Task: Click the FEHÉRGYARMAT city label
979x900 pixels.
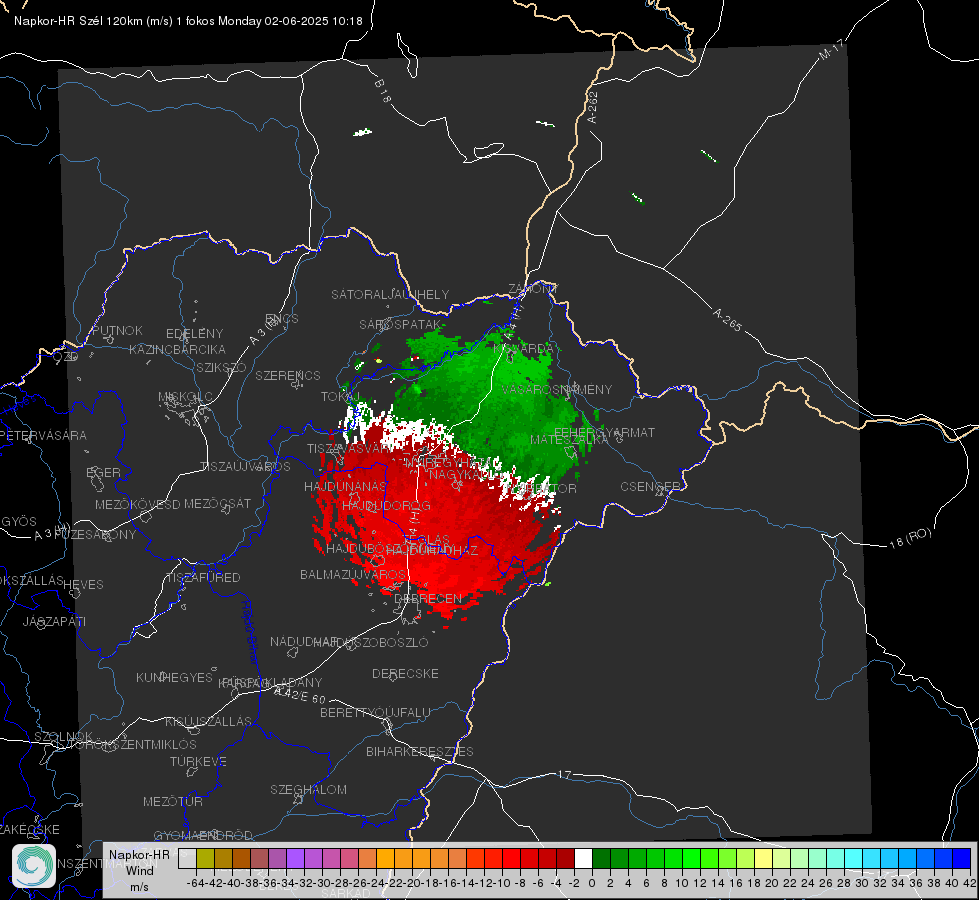Action: (604, 433)
